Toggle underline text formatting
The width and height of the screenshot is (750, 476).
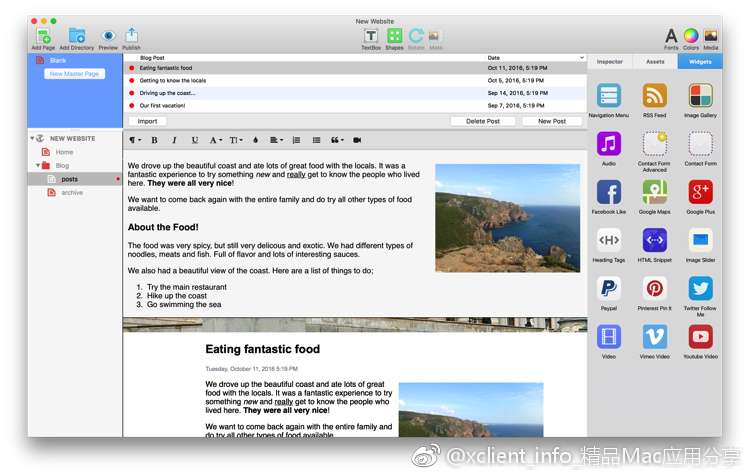(194, 140)
